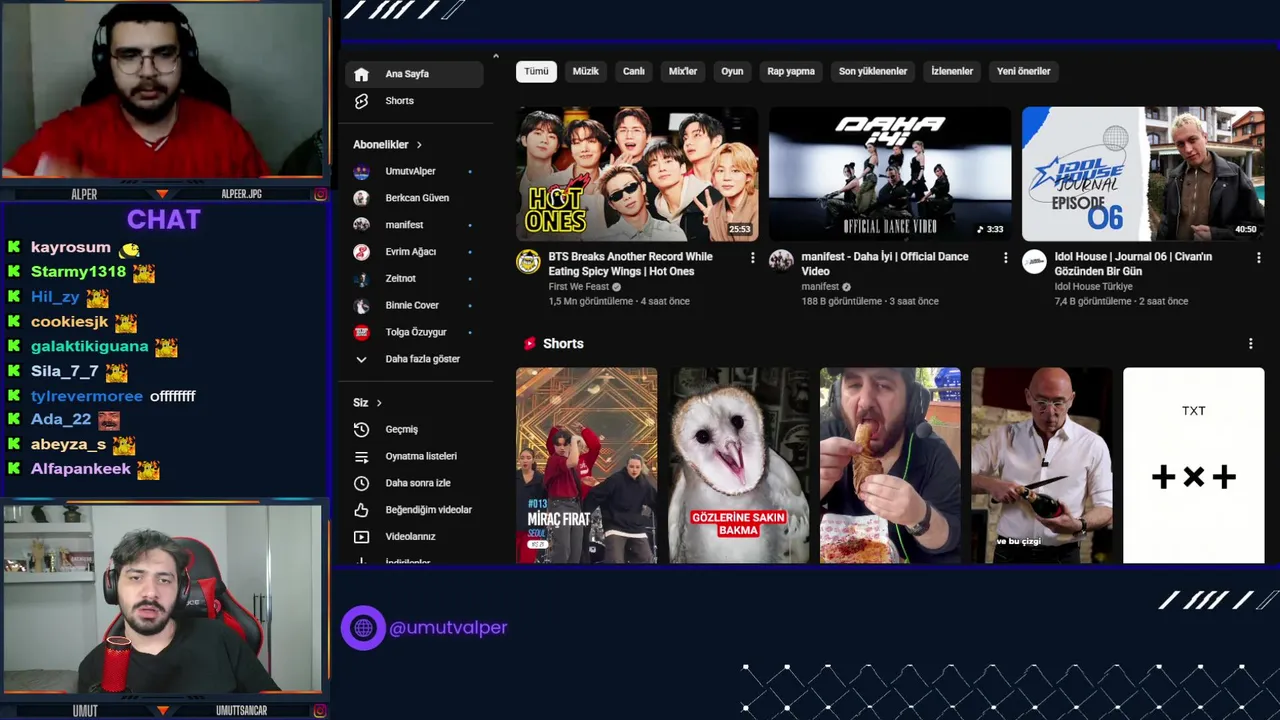The height and width of the screenshot is (720, 1280).
Task: Click Berkcan Güven channel avatar
Action: click(361, 198)
